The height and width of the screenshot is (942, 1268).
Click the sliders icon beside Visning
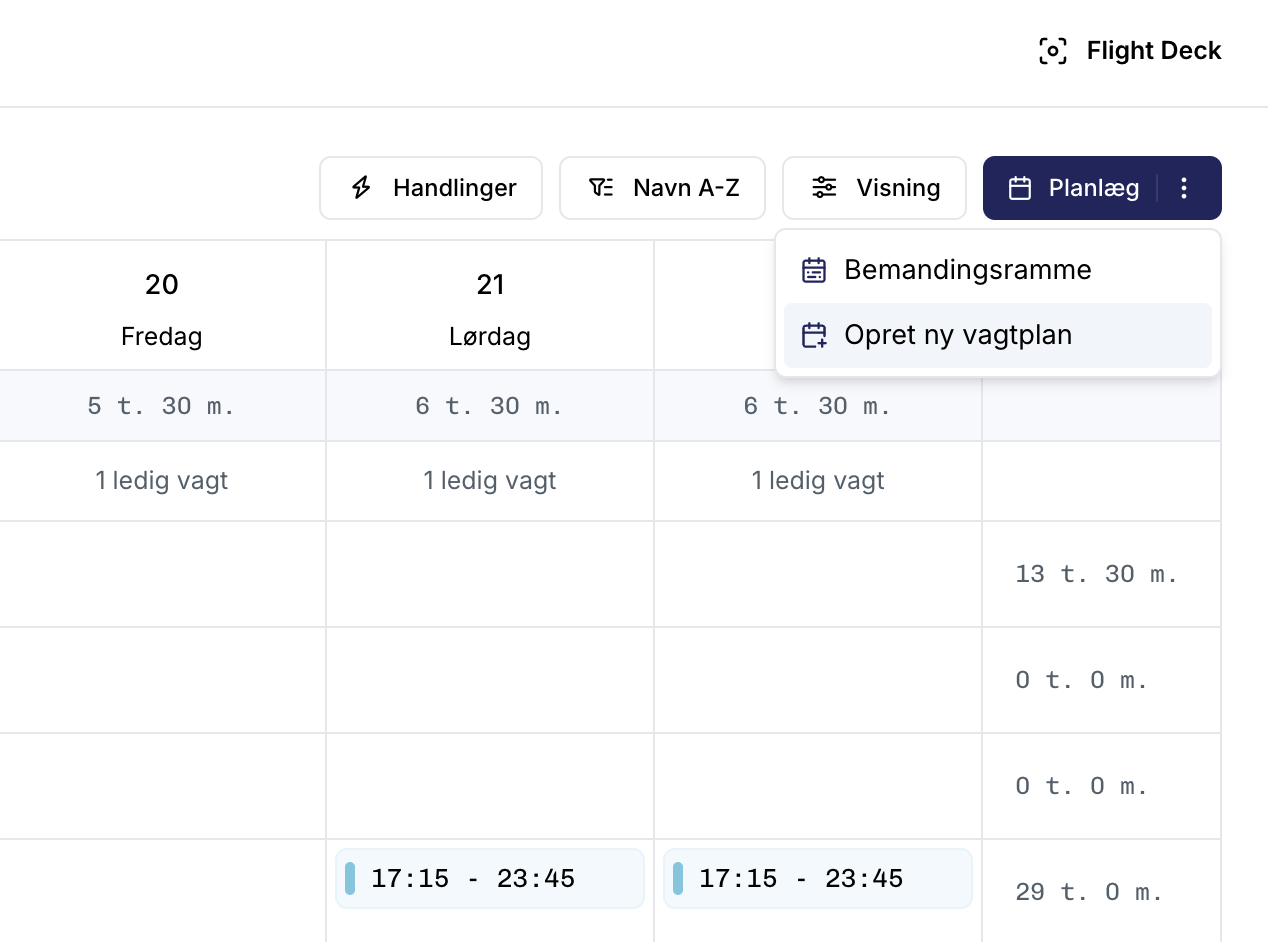click(x=824, y=188)
